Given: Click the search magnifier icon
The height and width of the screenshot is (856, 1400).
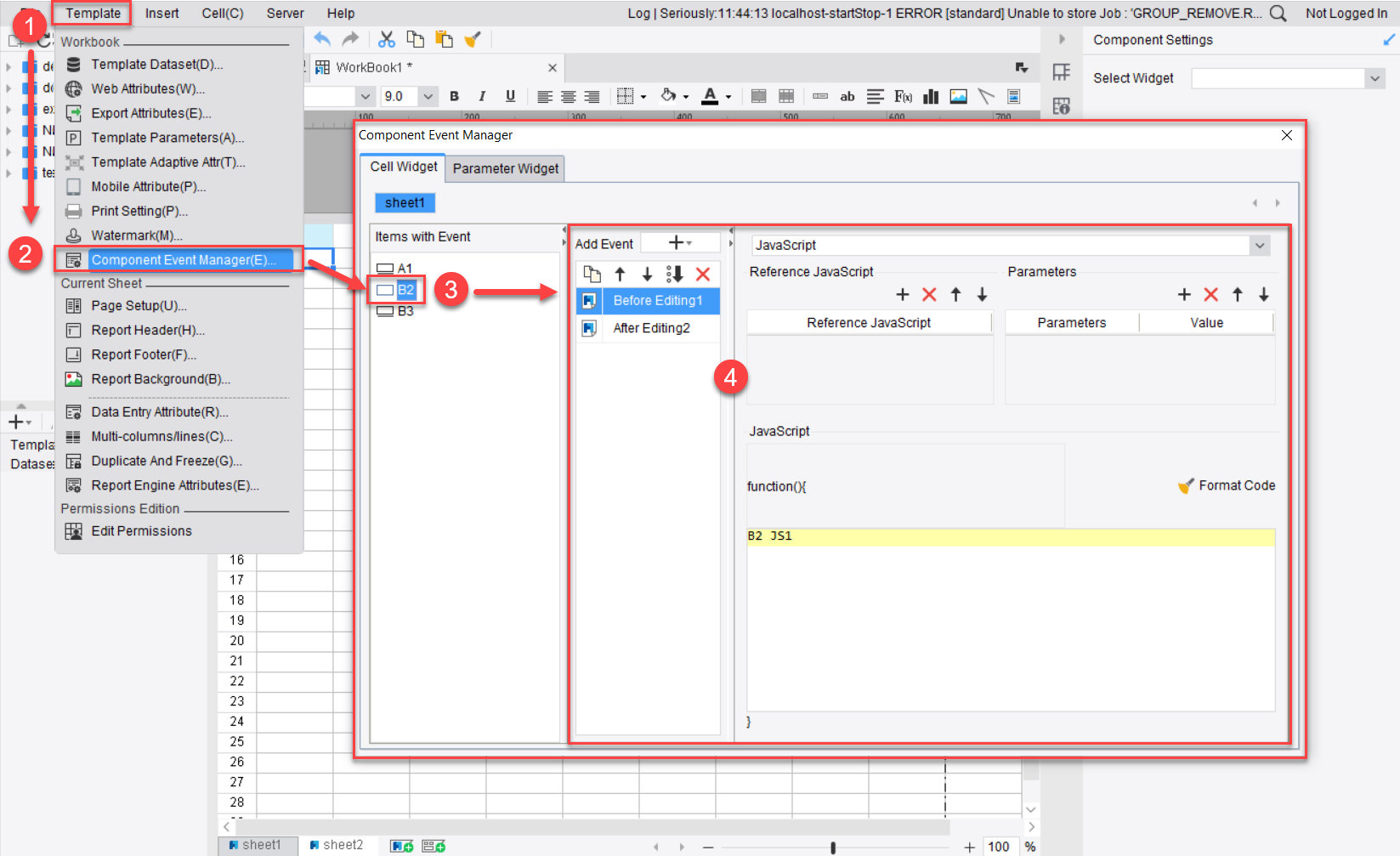Looking at the screenshot, I should pyautogui.click(x=1278, y=13).
